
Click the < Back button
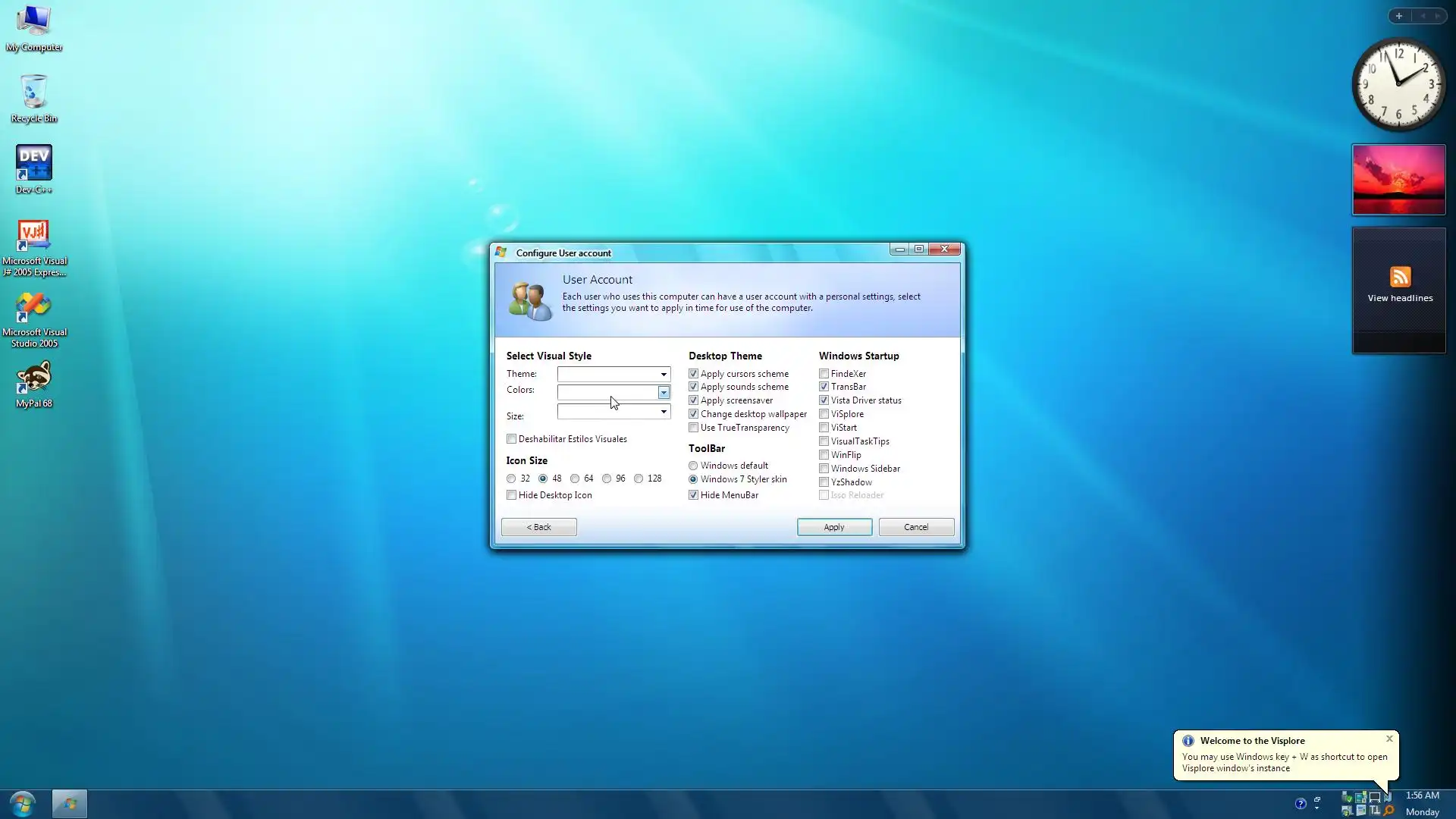tap(538, 527)
